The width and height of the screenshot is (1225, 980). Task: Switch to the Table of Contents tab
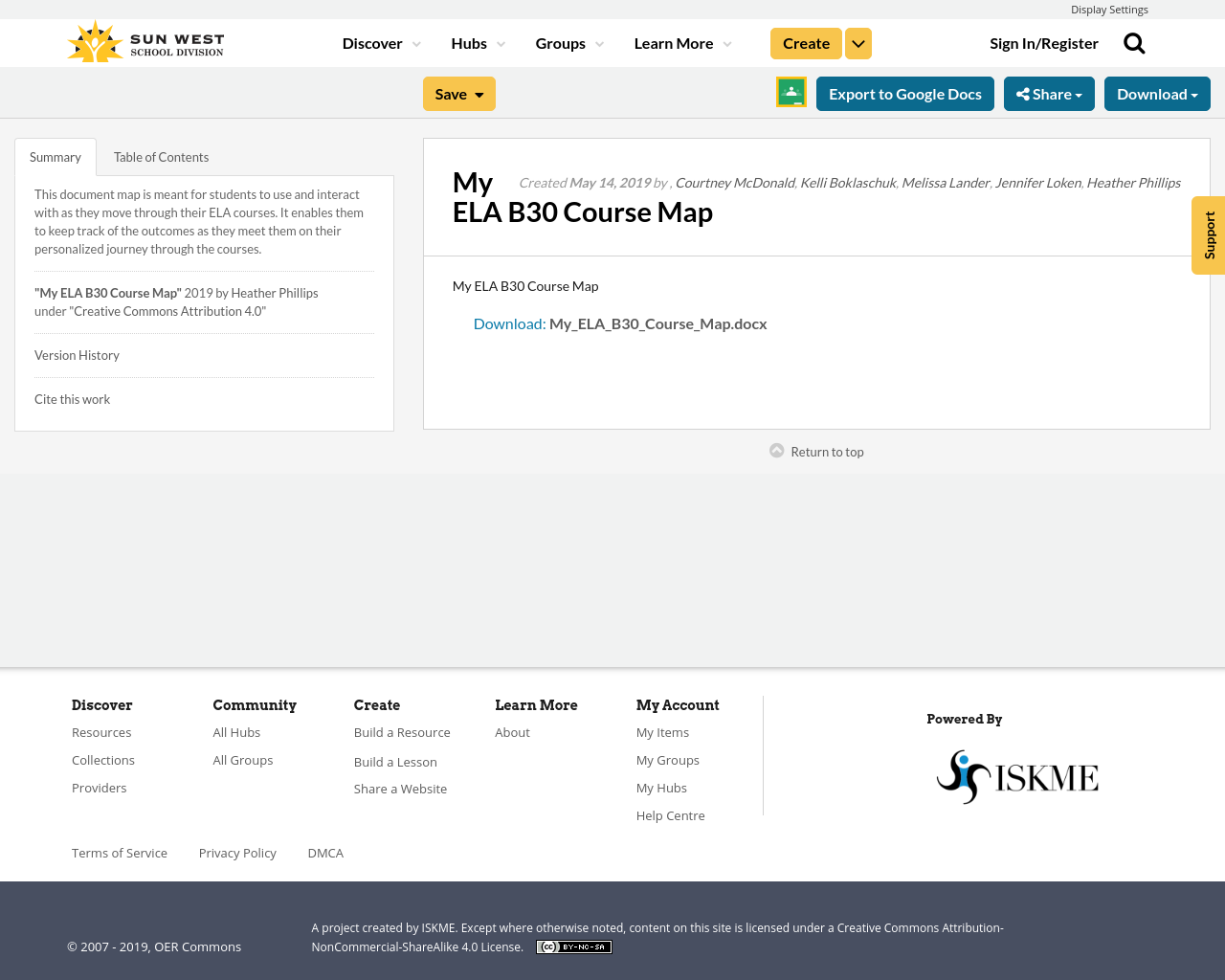coord(161,155)
